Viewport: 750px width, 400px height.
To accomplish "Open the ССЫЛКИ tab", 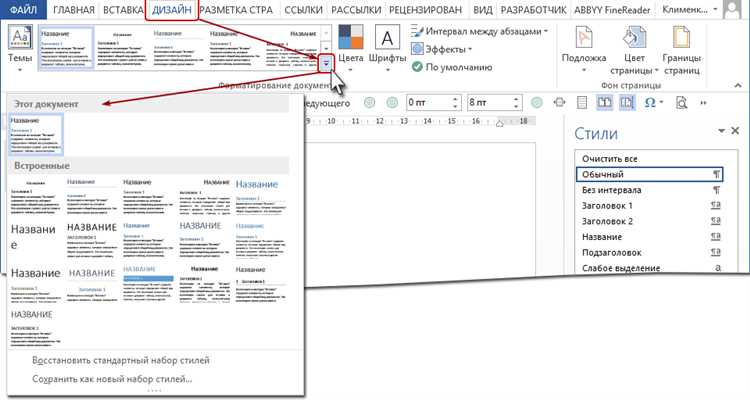I will pos(303,10).
